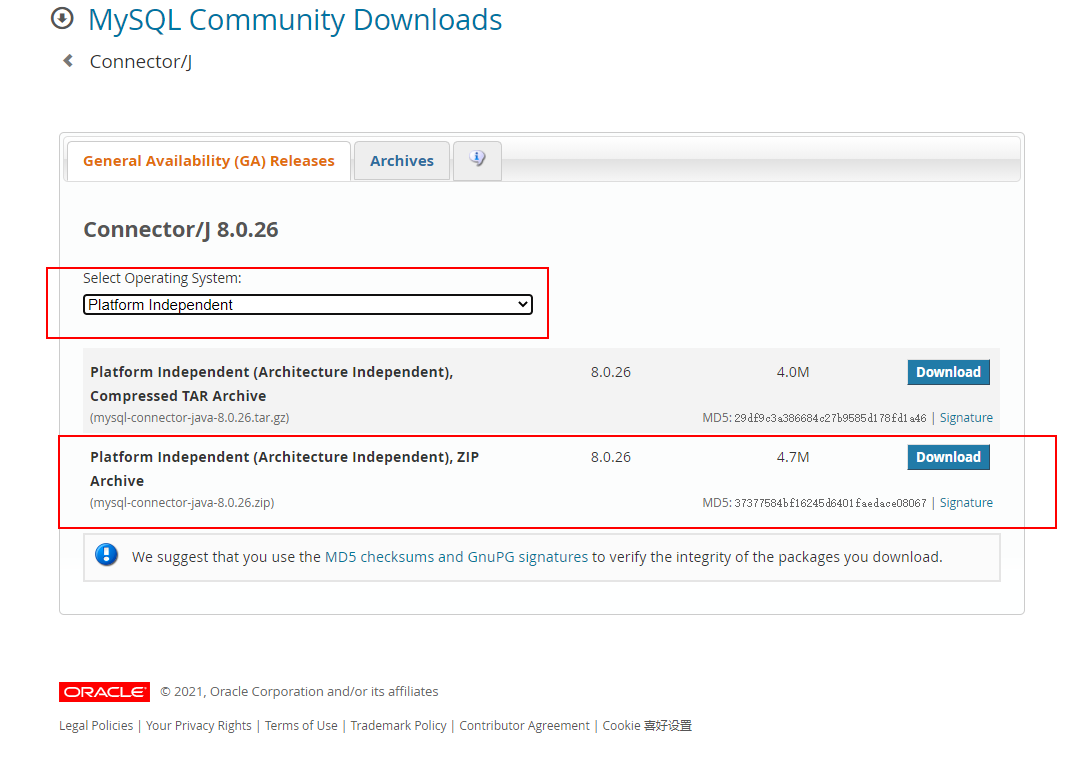Click the ZIP Archive package title text

(284, 468)
